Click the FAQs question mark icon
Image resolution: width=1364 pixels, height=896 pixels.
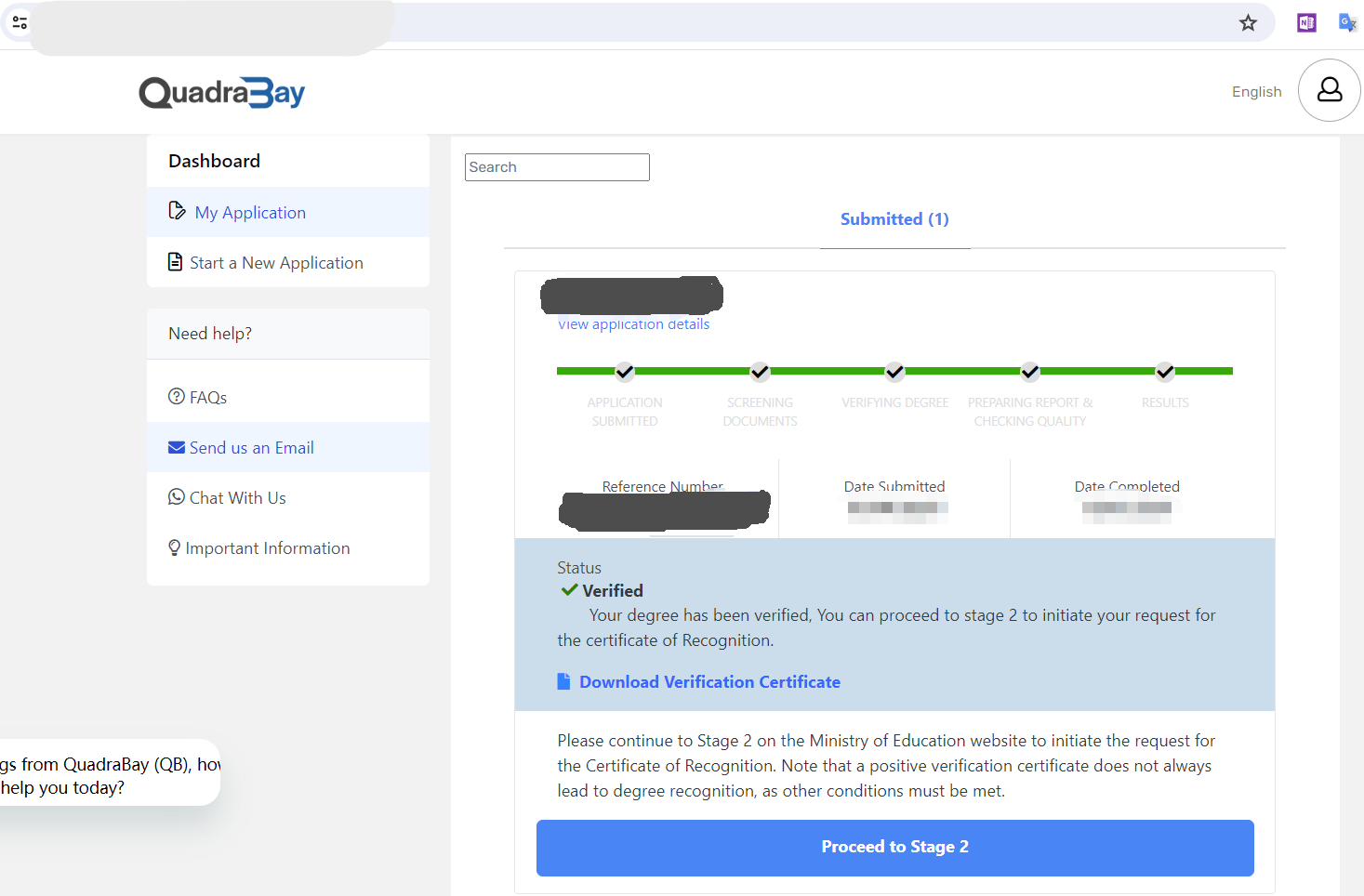click(177, 396)
